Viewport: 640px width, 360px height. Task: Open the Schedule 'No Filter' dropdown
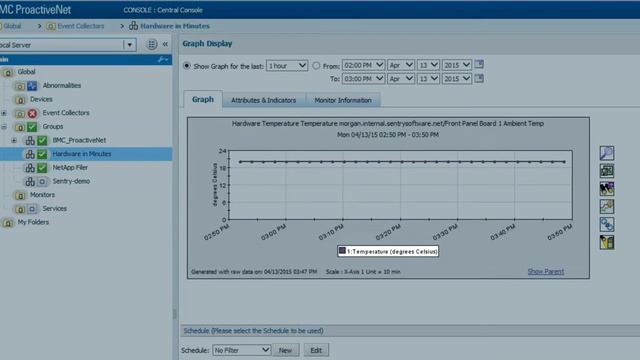[242, 350]
